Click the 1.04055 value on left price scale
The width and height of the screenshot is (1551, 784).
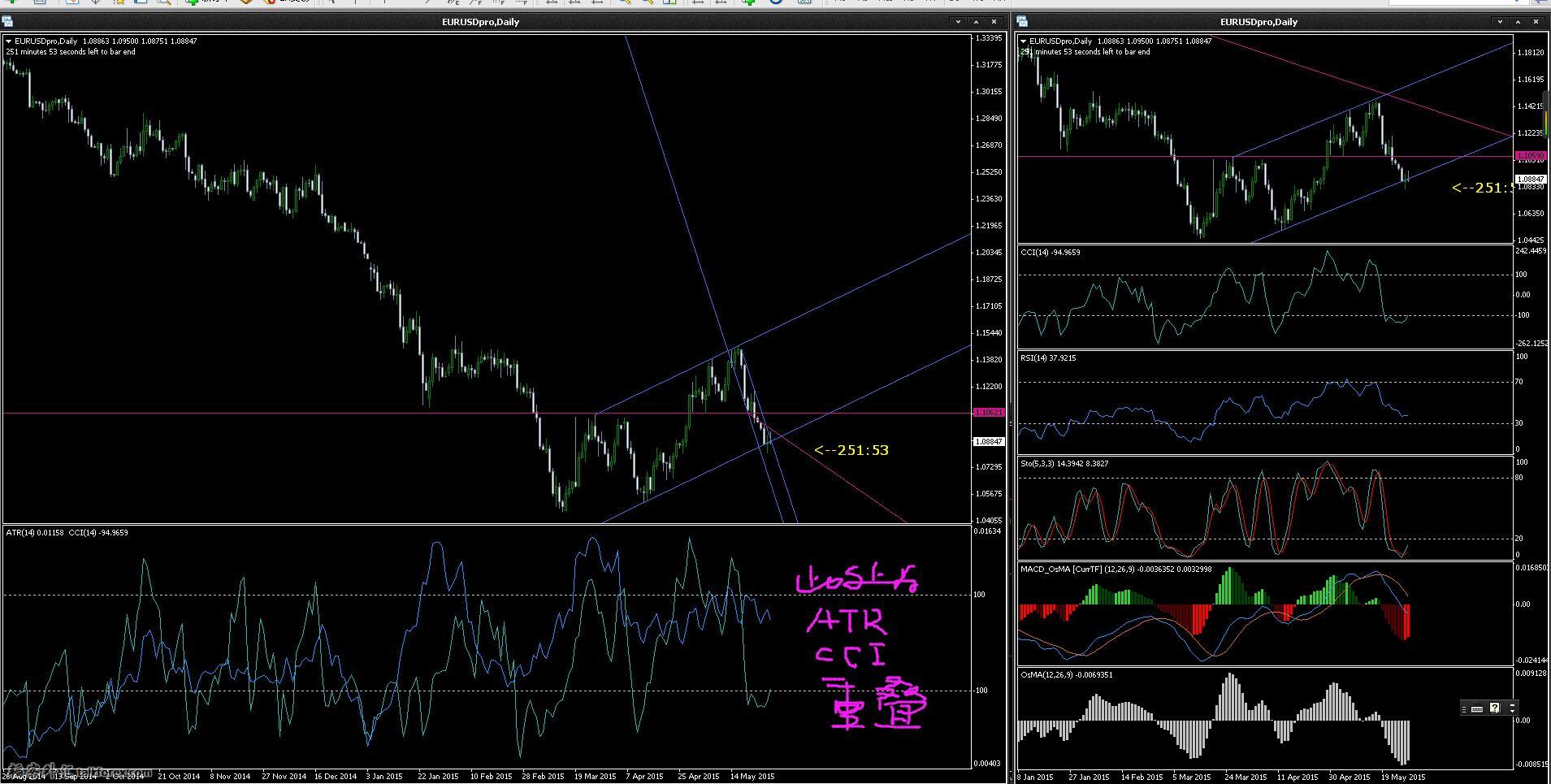(988, 521)
